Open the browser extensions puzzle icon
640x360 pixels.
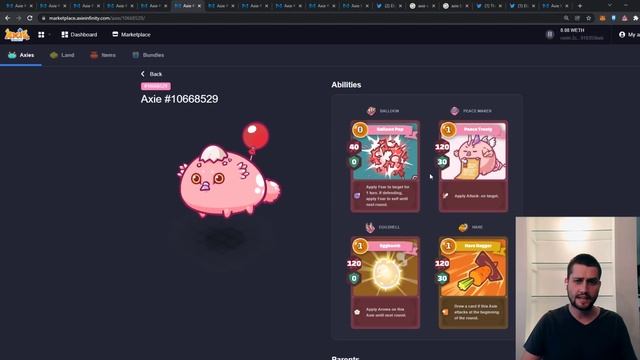click(x=636, y=18)
